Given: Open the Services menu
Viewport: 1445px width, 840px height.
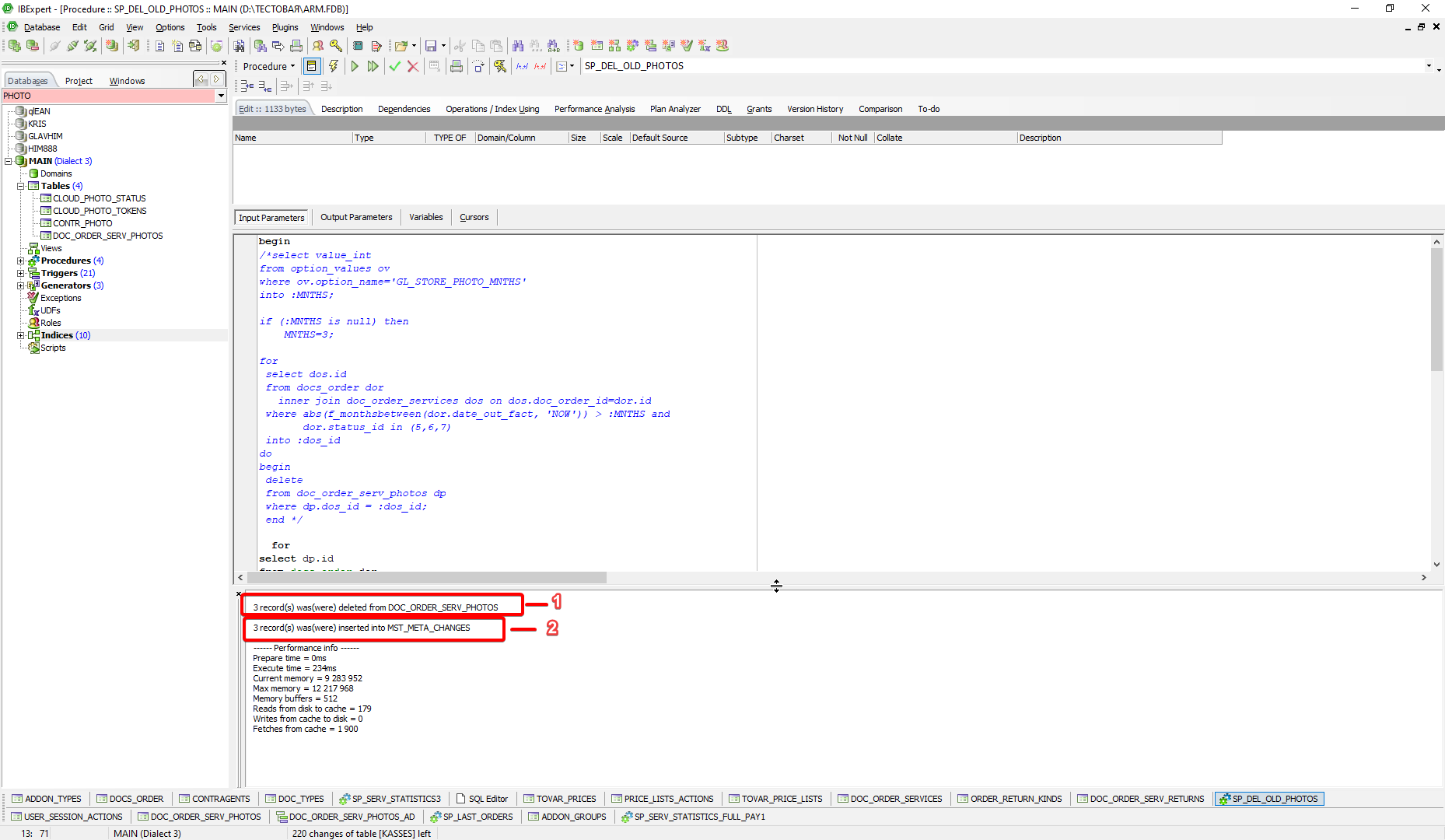Looking at the screenshot, I should click(244, 27).
